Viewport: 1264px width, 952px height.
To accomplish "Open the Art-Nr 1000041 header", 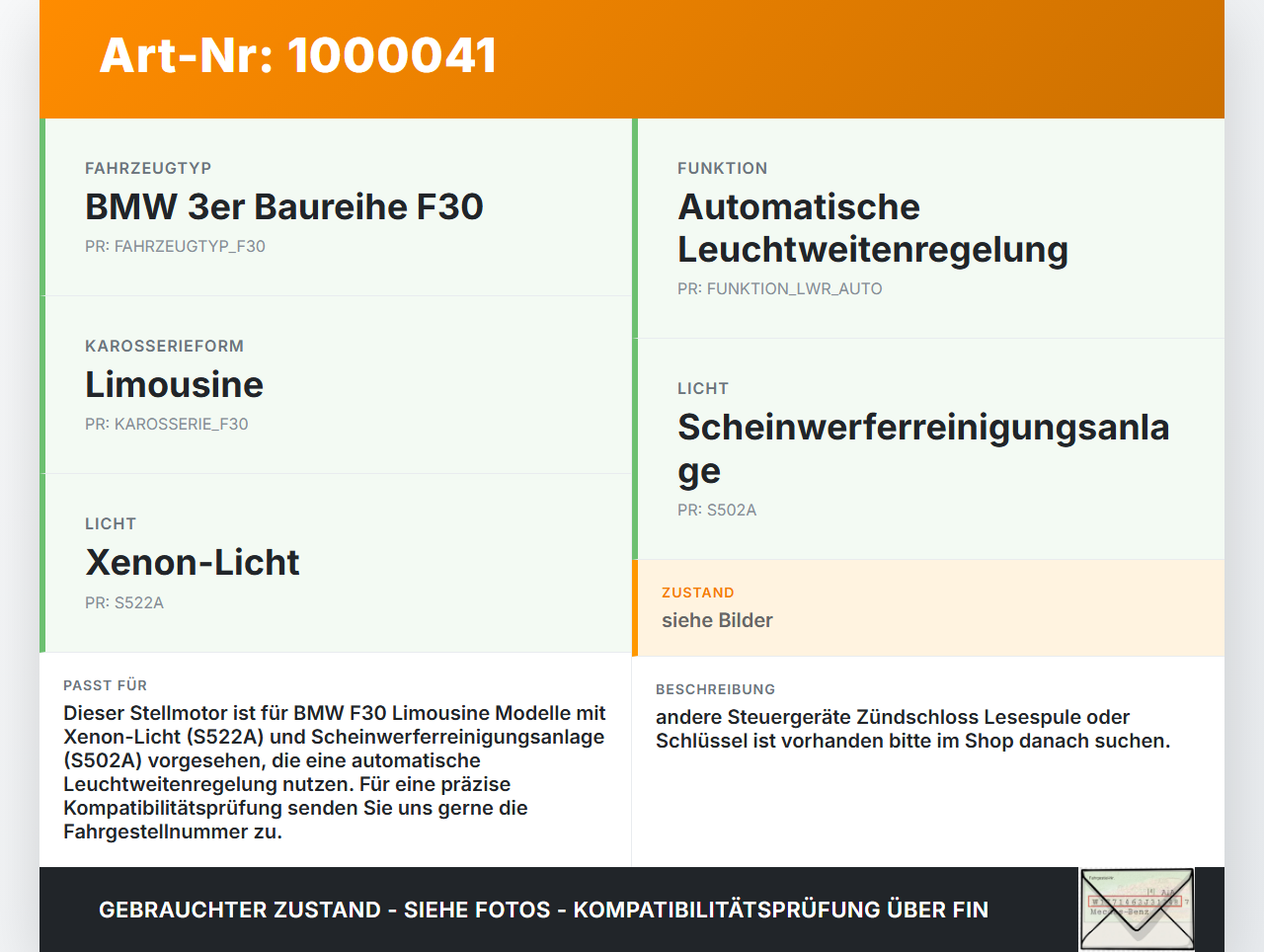I will coord(296,55).
